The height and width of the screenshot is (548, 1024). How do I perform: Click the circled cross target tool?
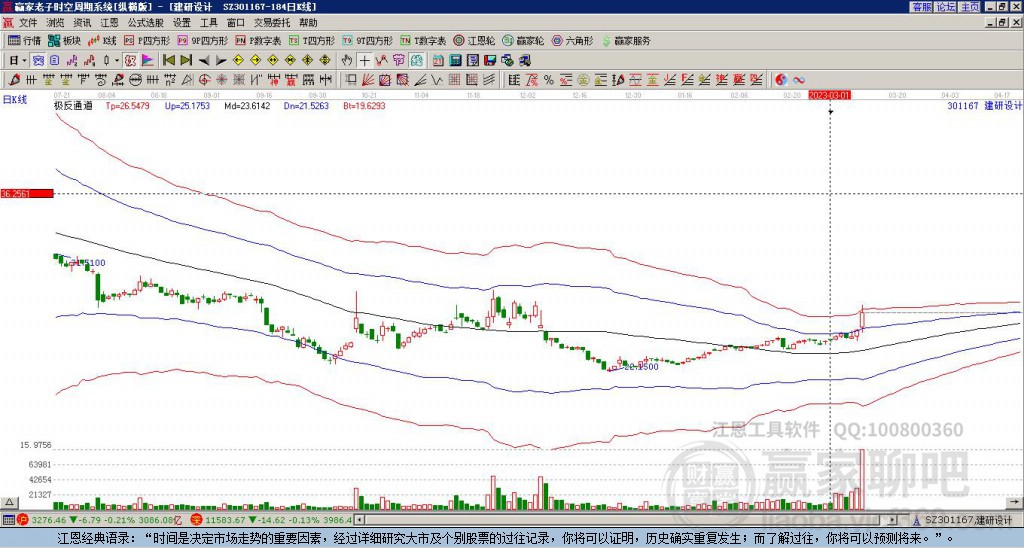tap(204, 80)
